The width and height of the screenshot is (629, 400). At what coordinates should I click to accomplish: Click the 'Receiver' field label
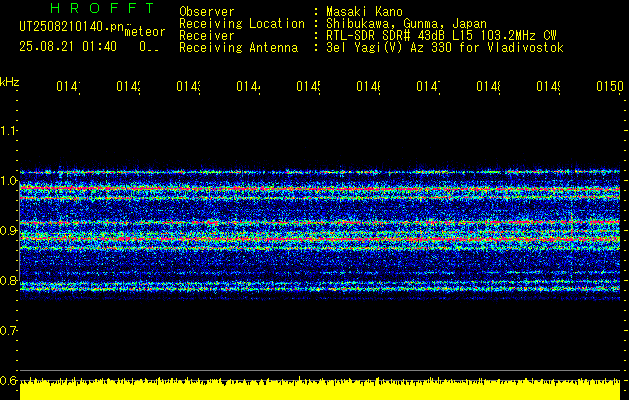(x=207, y=36)
